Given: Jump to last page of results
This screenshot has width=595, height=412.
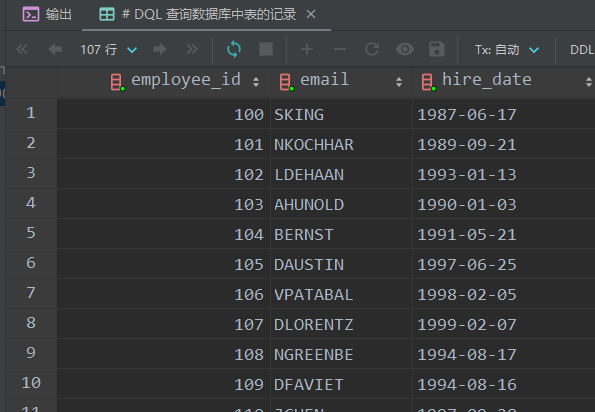Looking at the screenshot, I should point(192,49).
